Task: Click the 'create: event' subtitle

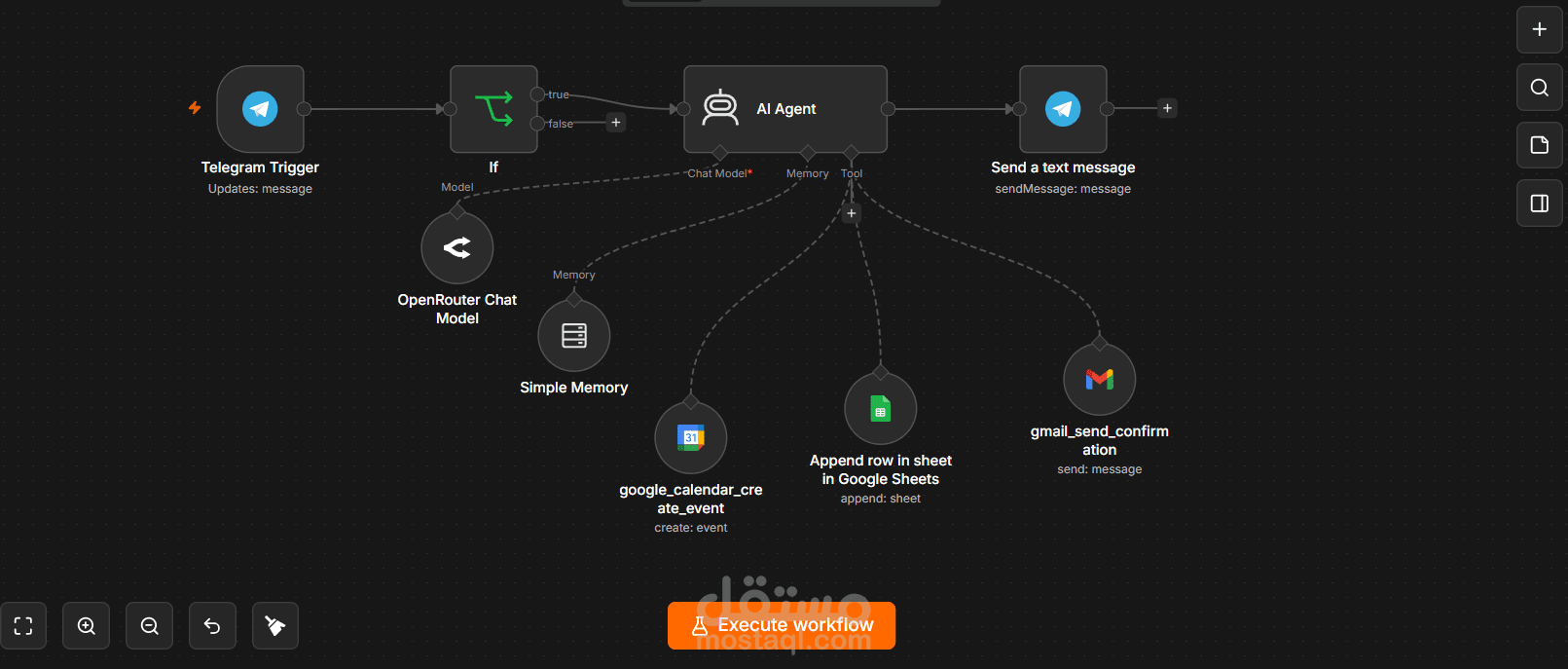Action: [691, 528]
